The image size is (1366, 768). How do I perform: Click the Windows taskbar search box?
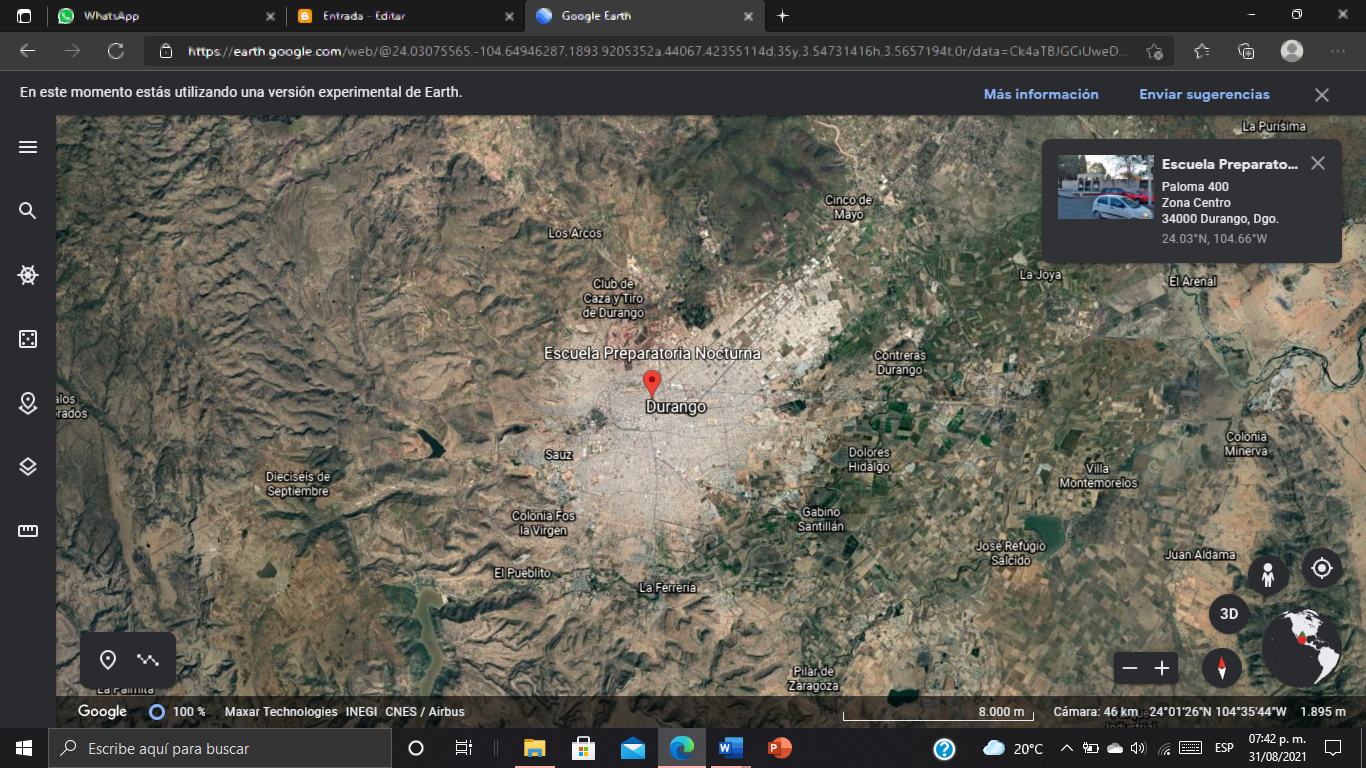click(220, 748)
